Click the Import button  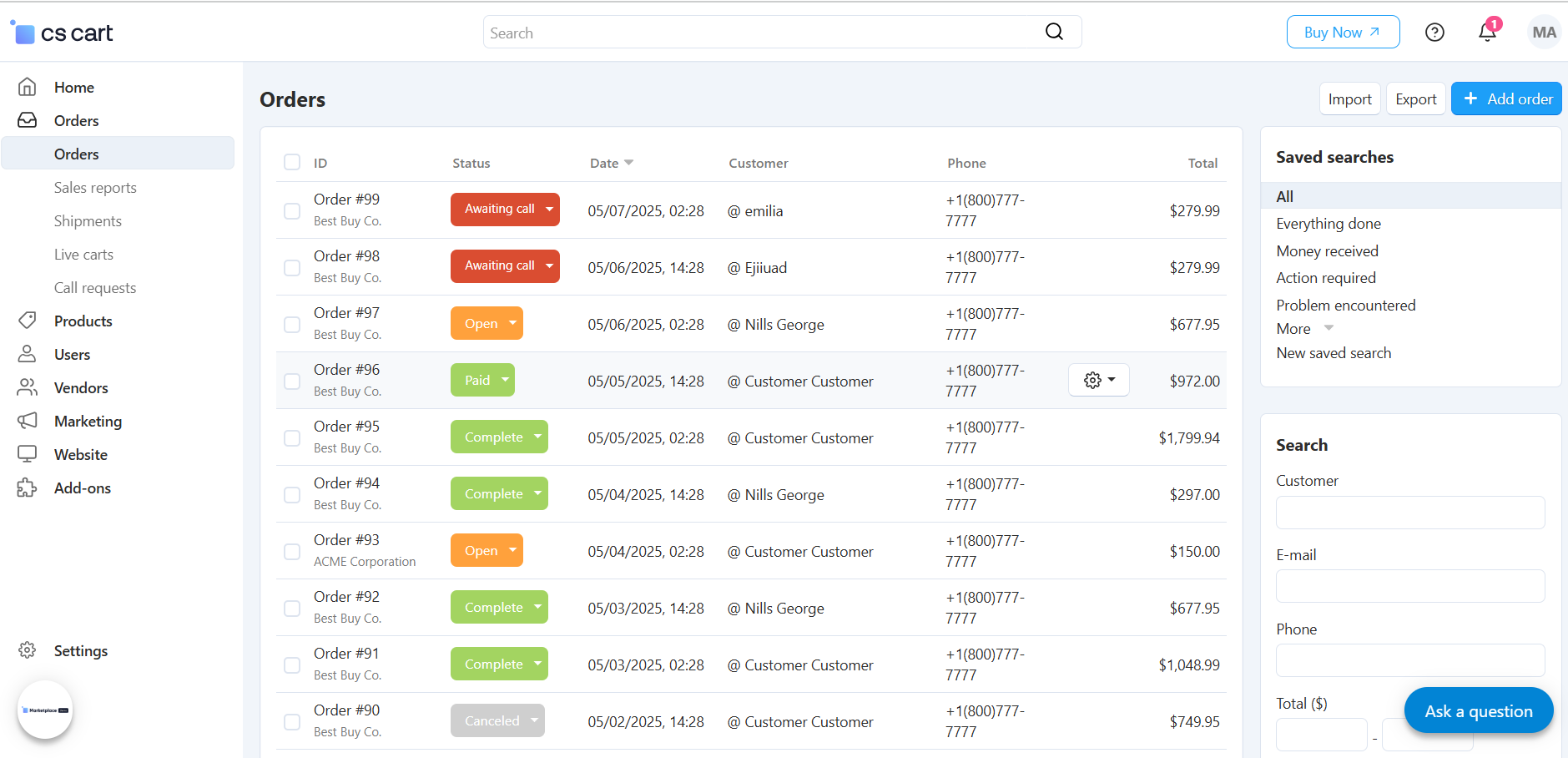click(1349, 99)
